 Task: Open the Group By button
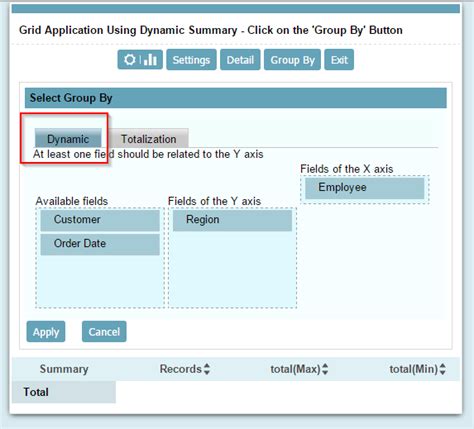(x=292, y=60)
